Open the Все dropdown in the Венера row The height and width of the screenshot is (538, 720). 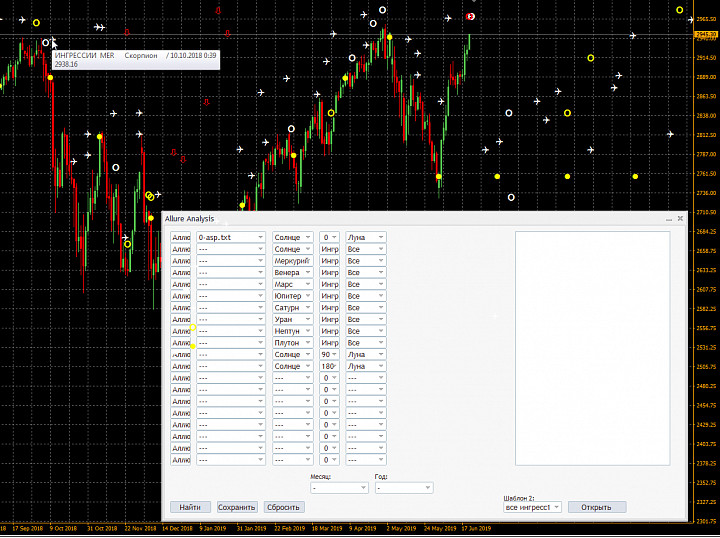[x=366, y=273]
